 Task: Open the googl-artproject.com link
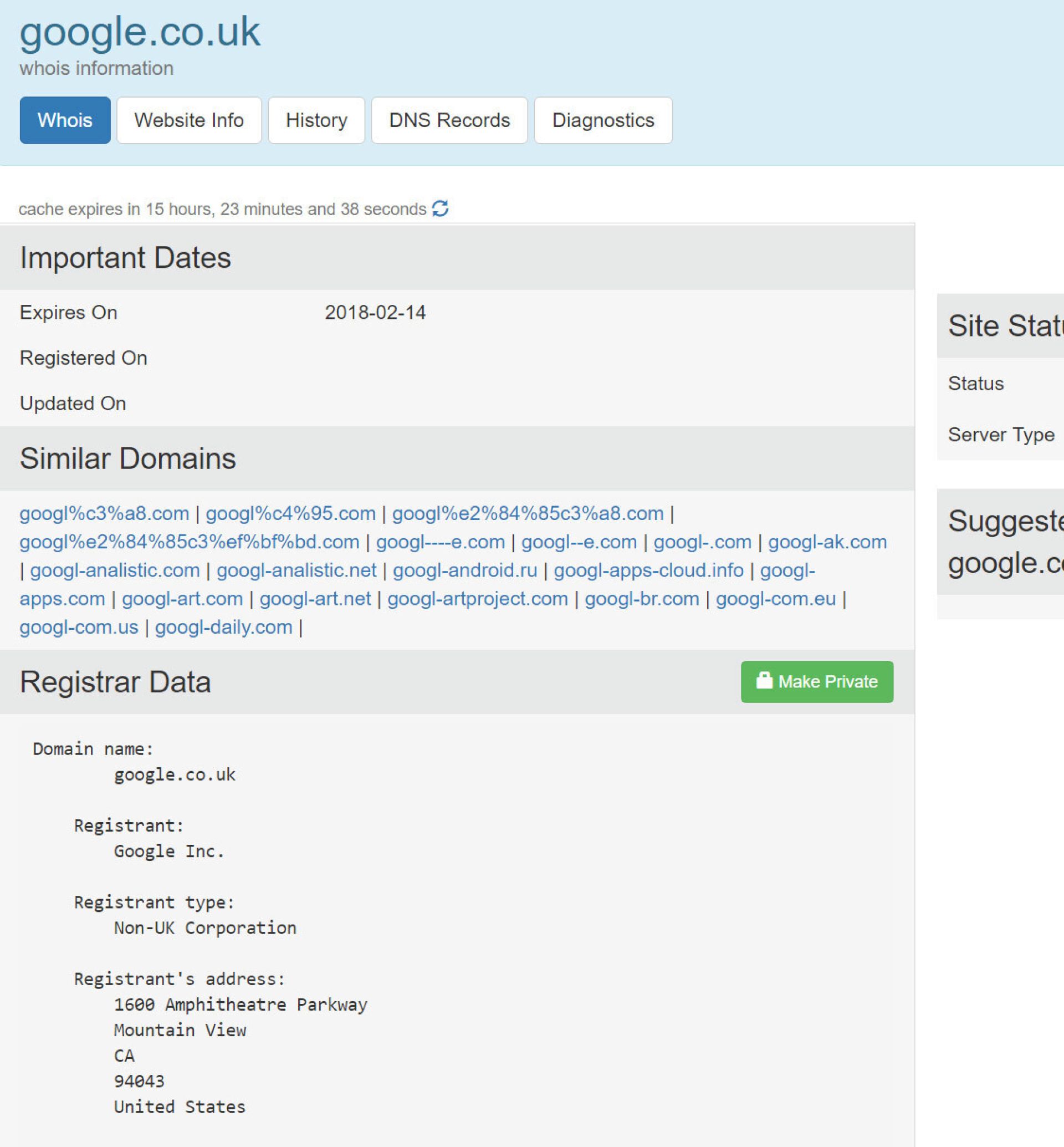tap(477, 598)
